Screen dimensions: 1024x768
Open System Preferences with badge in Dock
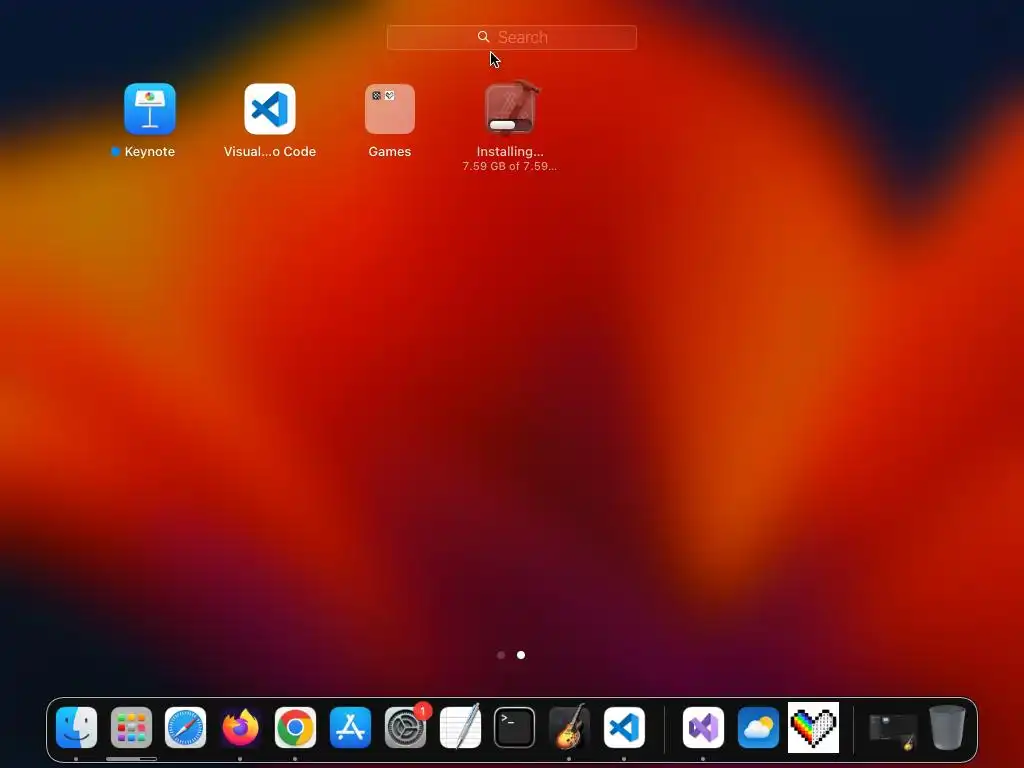pyautogui.click(x=406, y=728)
